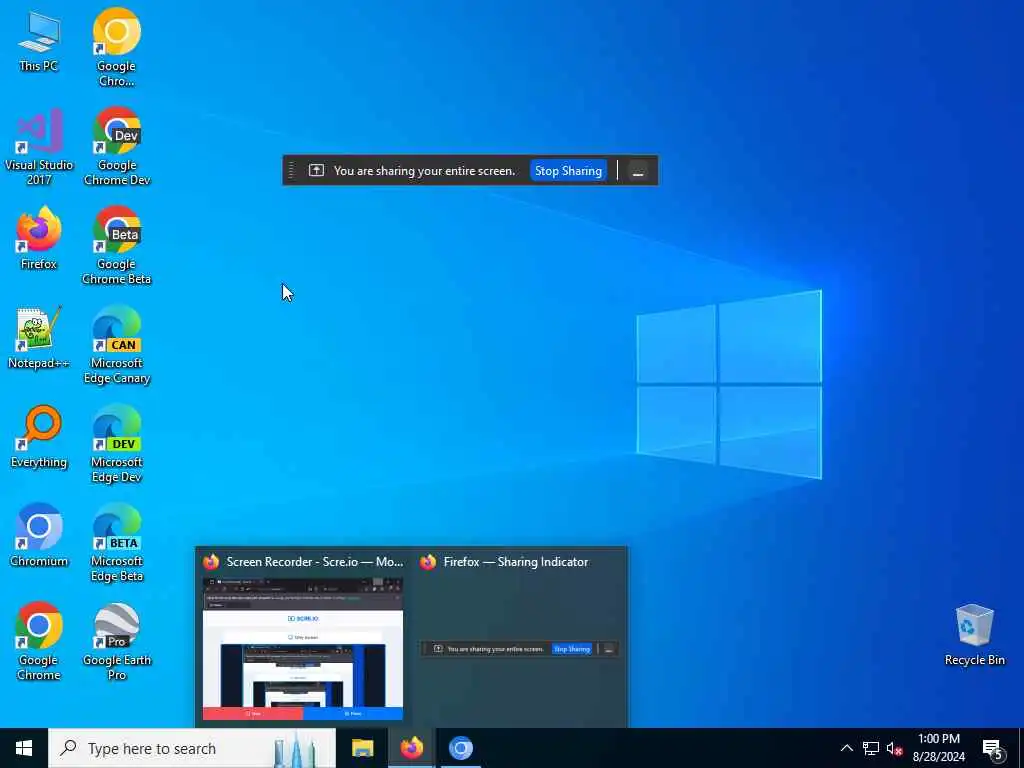Click the Firefox — Sharing Indicator preview title
This screenshot has width=1024, height=768.
pos(516,562)
